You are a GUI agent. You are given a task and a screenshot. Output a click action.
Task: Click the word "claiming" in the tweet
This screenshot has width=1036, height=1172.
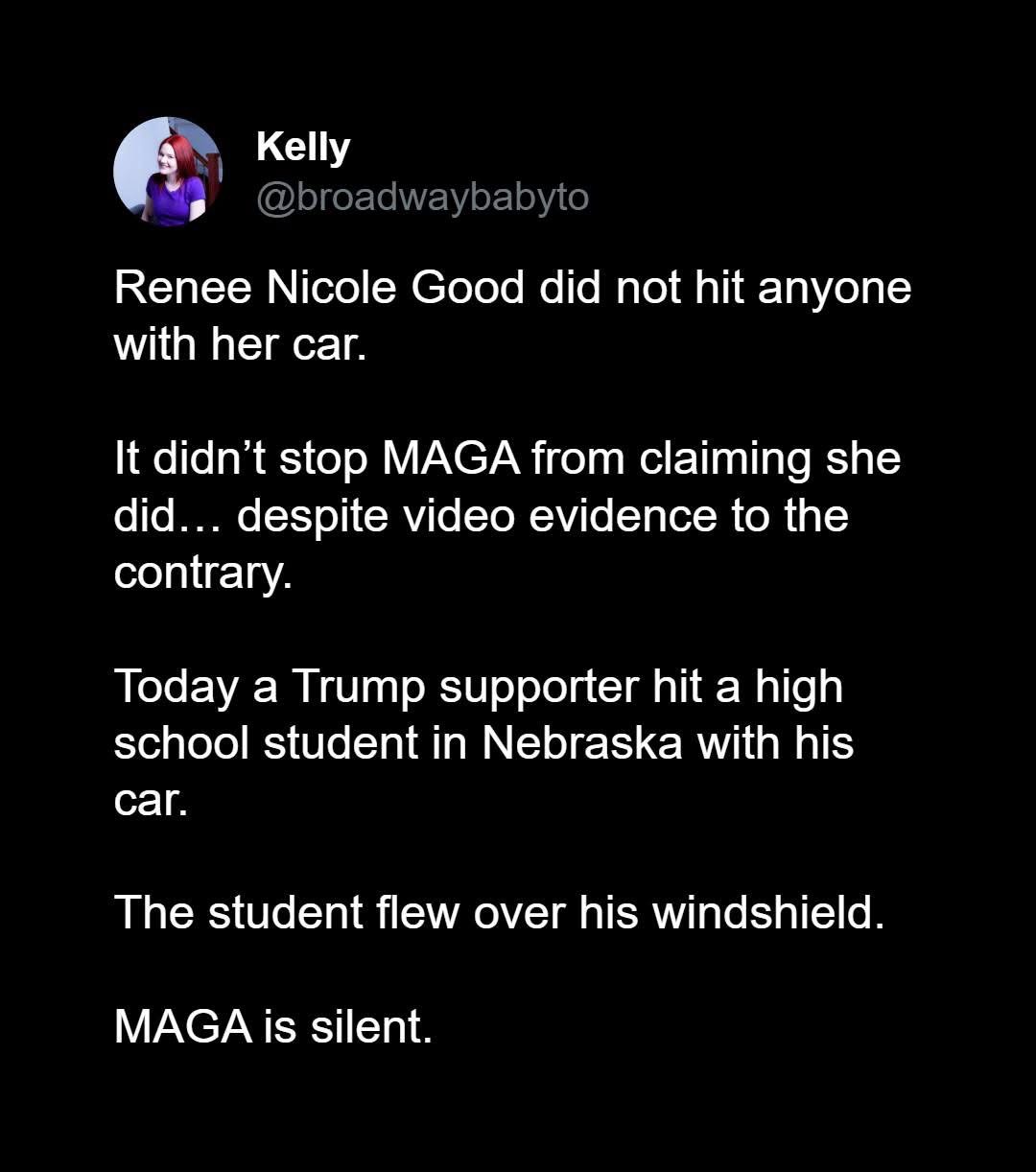(724, 458)
